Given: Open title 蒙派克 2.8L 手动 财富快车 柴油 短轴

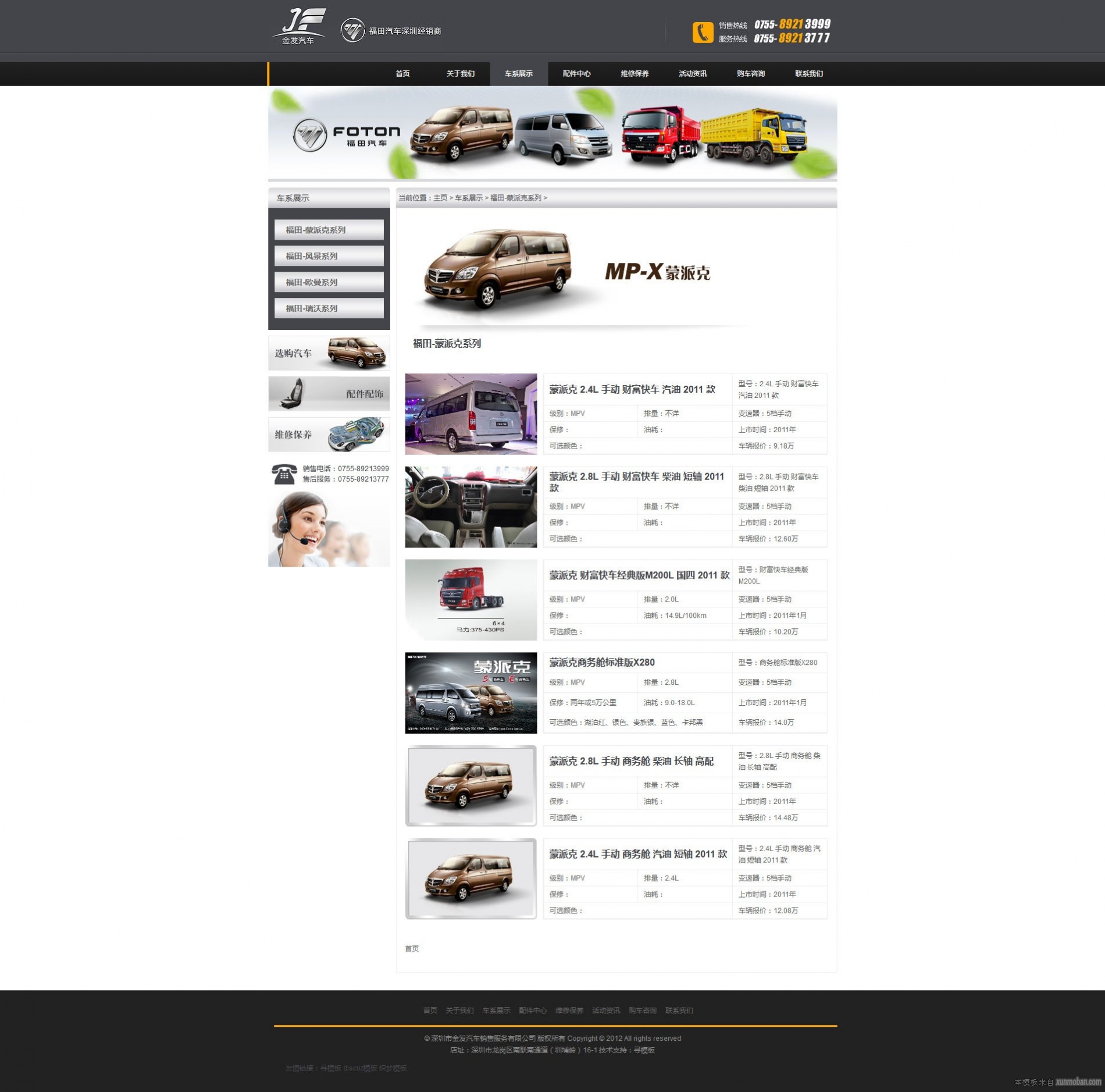Looking at the screenshot, I should click(x=637, y=482).
